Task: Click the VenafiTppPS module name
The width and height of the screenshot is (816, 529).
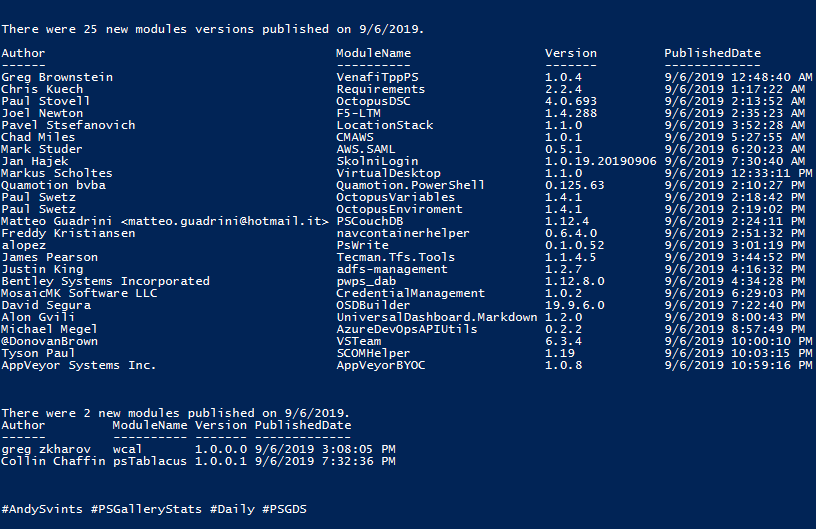Action: click(x=377, y=78)
